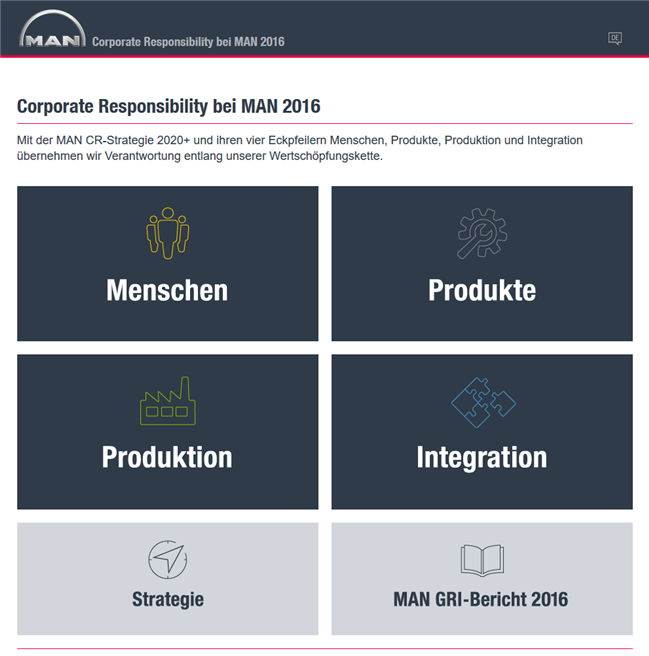Click the blue puzzle pieces icon
The width and height of the screenshot is (649, 656).
482,400
